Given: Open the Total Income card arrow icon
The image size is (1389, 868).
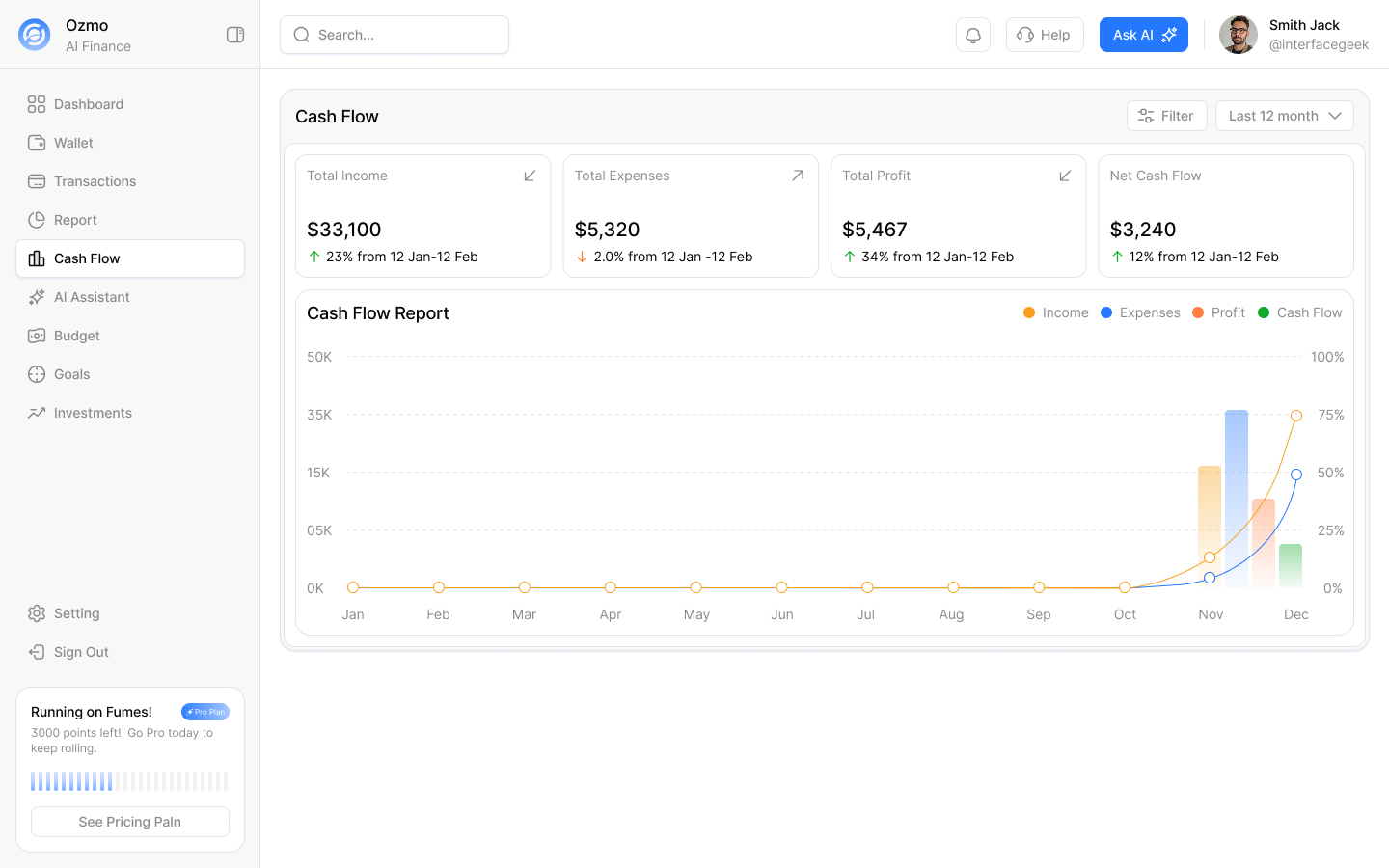Looking at the screenshot, I should 530,176.
